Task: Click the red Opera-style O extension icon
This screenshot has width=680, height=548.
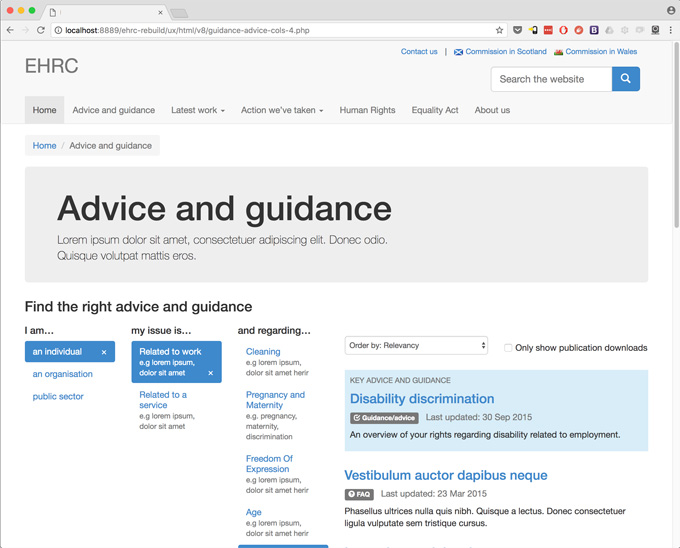Action: [563, 30]
